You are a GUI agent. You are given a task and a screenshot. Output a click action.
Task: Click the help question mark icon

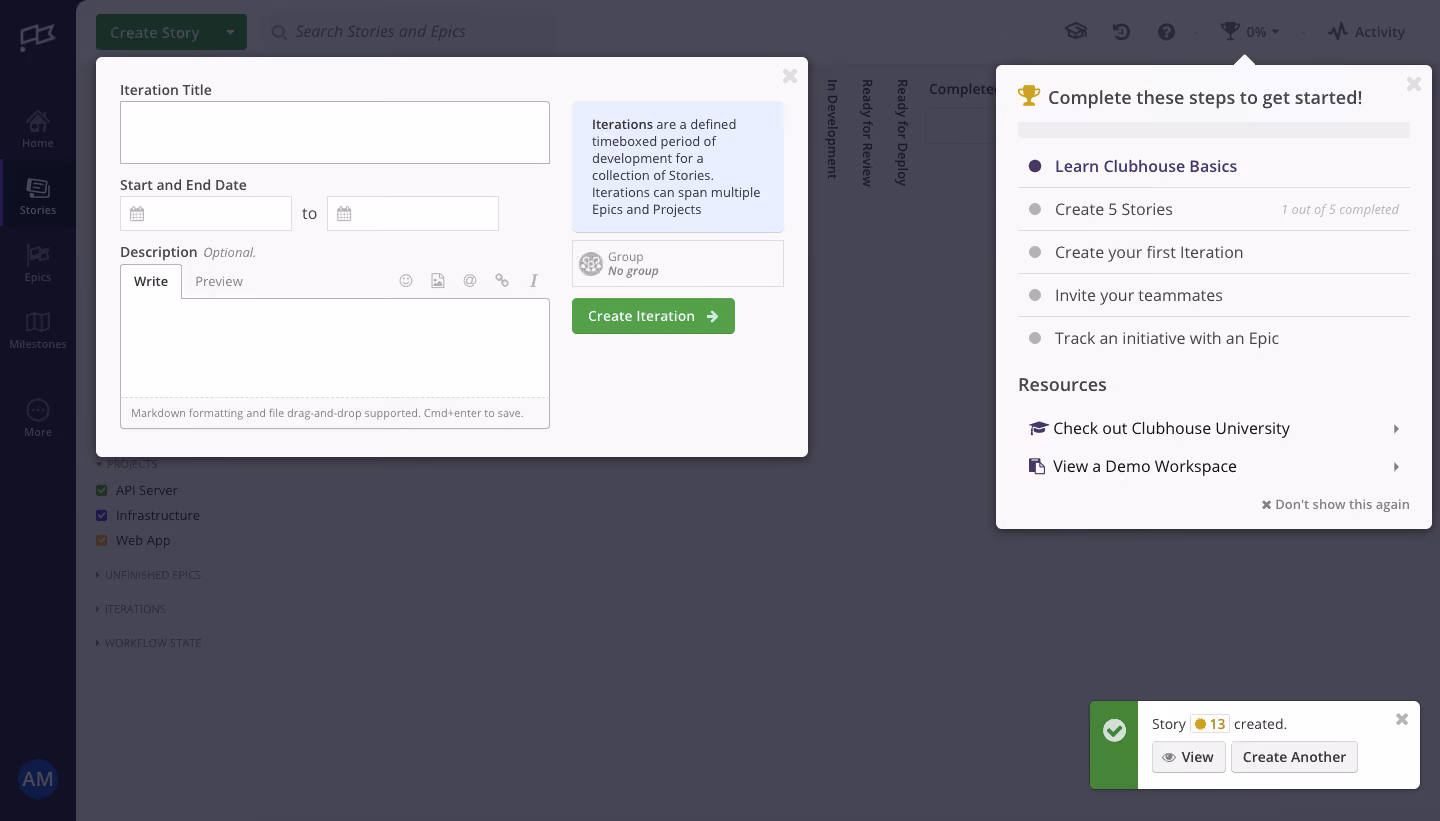(1166, 32)
